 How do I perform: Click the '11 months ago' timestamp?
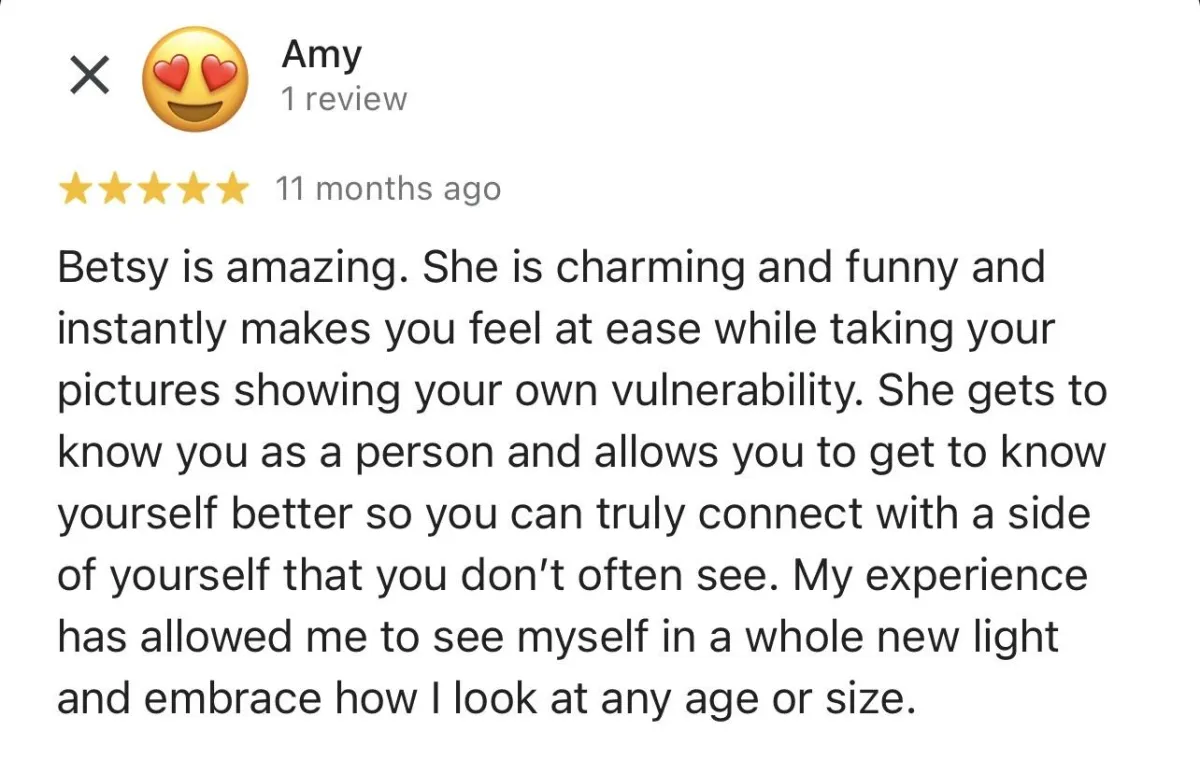[x=387, y=189]
